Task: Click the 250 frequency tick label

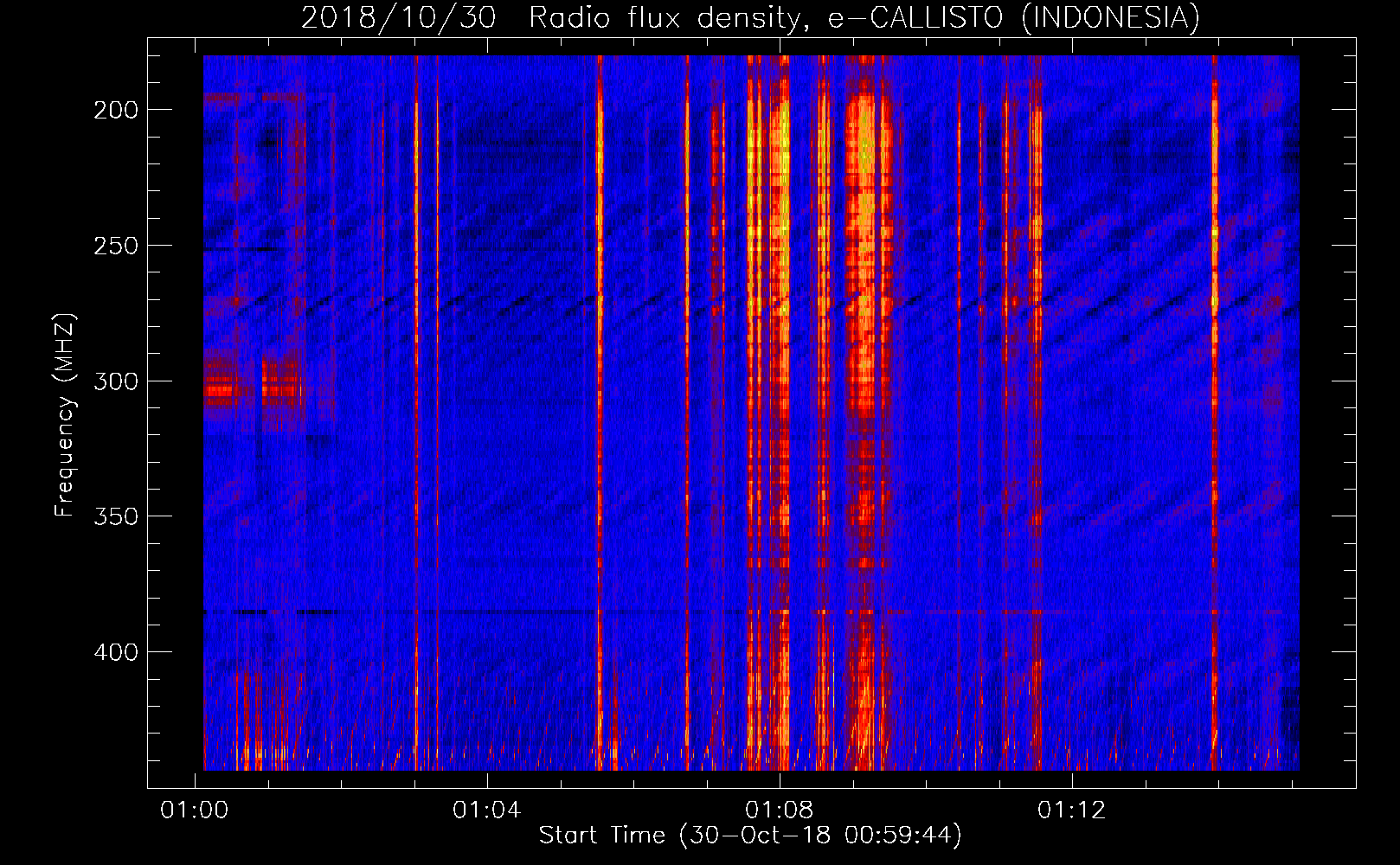Action: 116,246
